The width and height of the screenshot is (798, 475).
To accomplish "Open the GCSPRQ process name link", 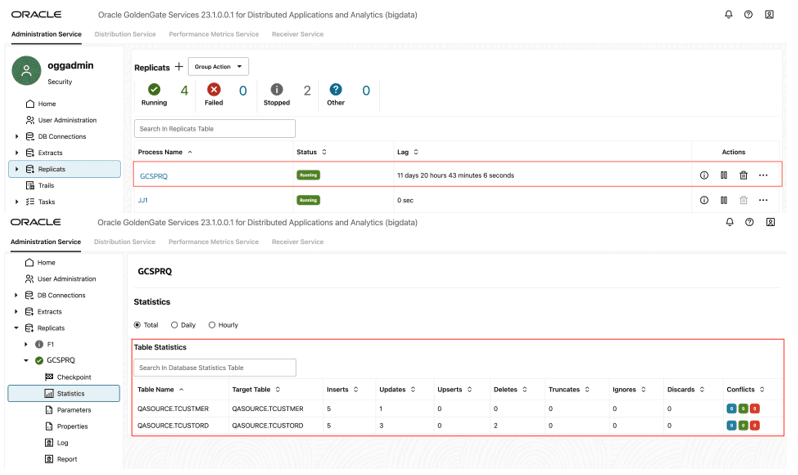I will pos(154,176).
